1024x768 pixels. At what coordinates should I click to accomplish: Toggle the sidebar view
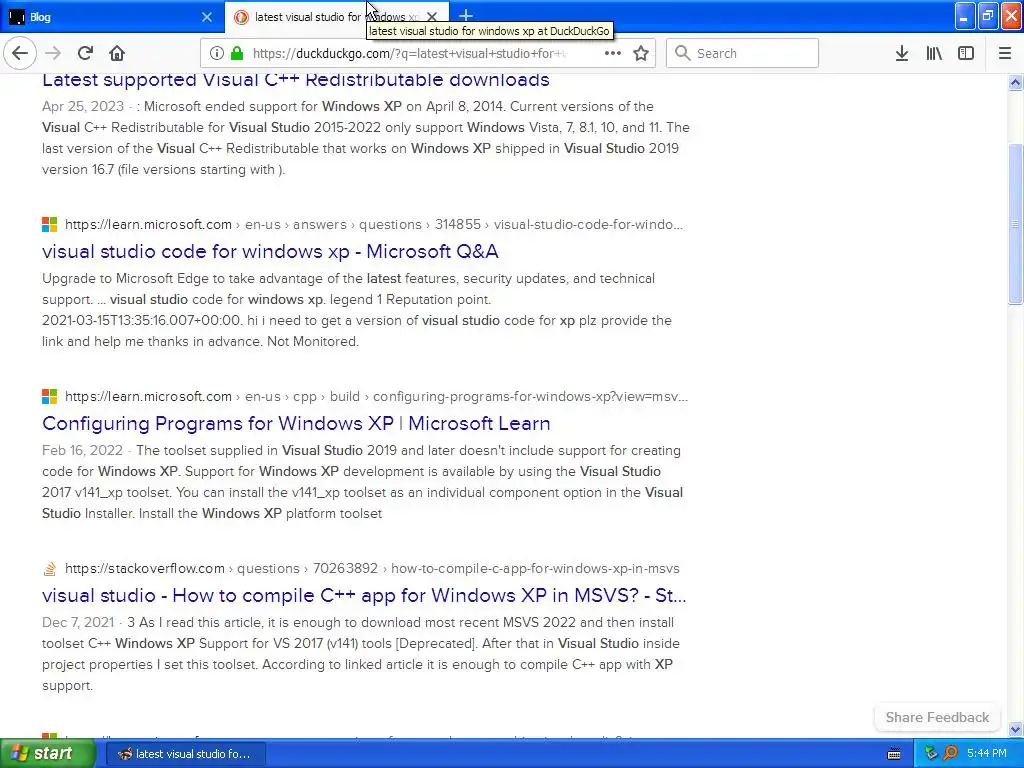966,53
